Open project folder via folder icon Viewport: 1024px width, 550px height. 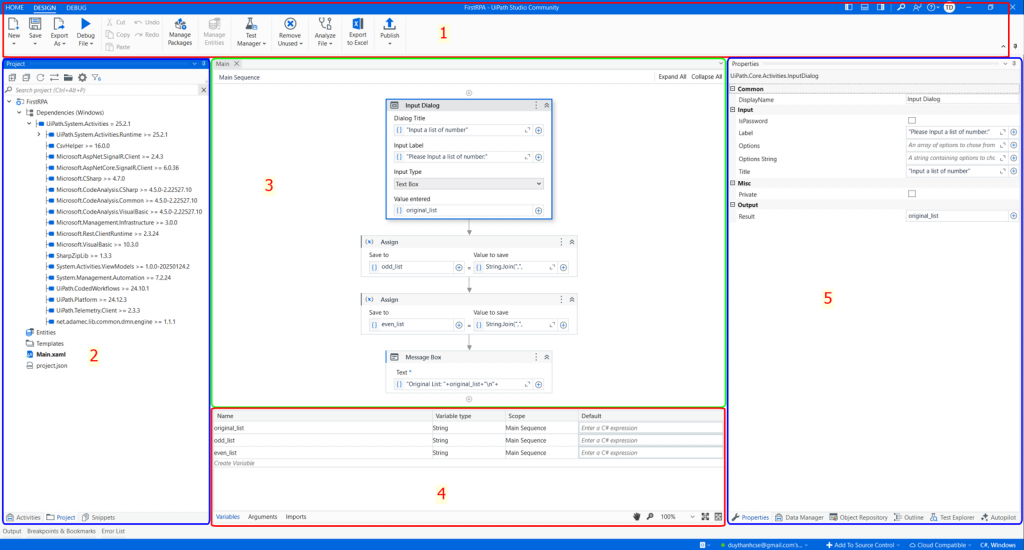click(x=68, y=77)
